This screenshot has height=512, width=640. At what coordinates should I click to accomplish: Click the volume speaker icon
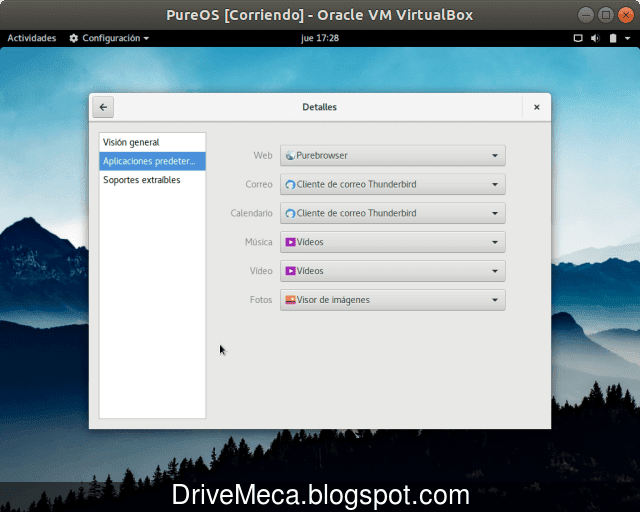(596, 38)
